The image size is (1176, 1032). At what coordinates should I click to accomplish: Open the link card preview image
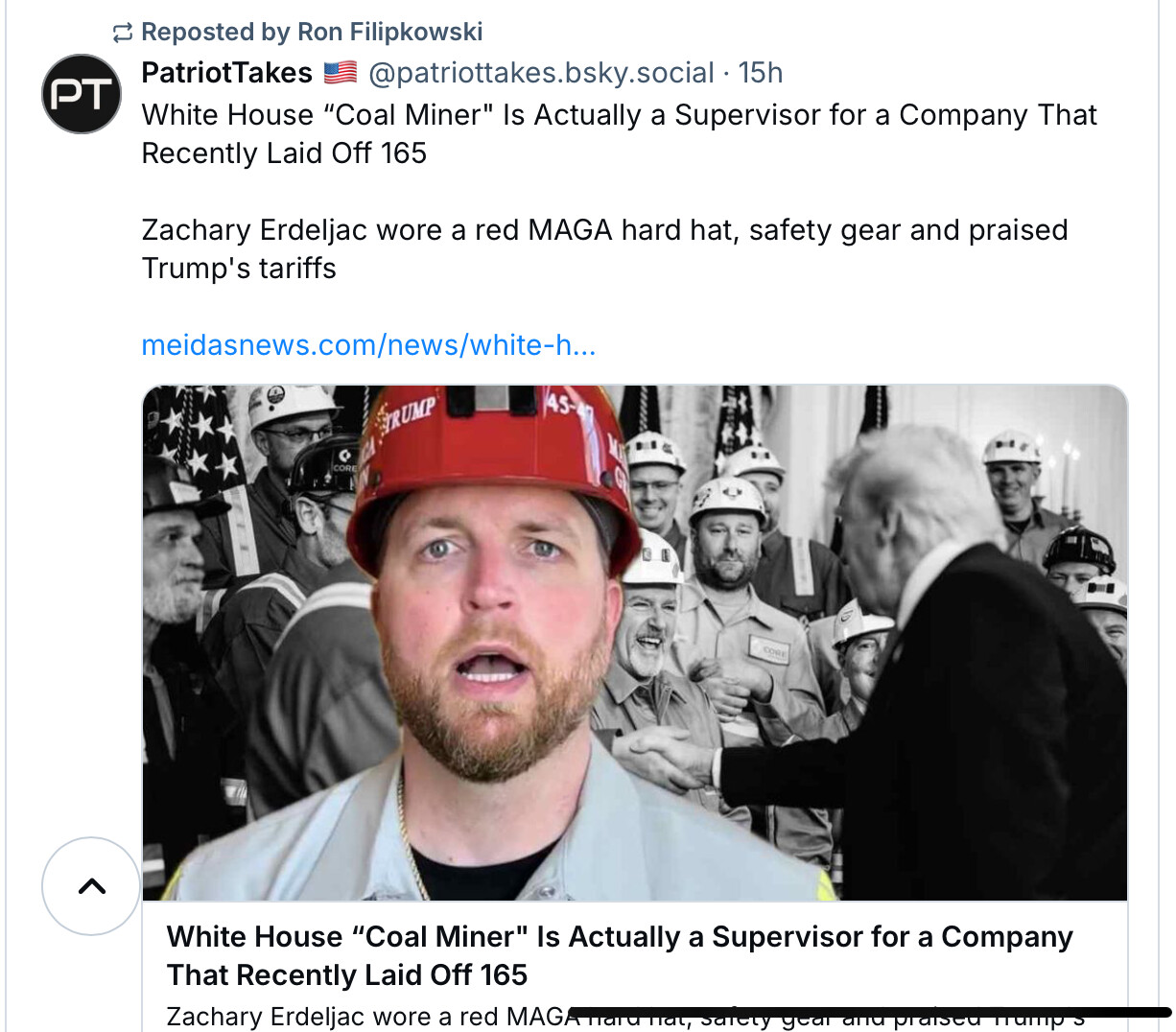634,642
